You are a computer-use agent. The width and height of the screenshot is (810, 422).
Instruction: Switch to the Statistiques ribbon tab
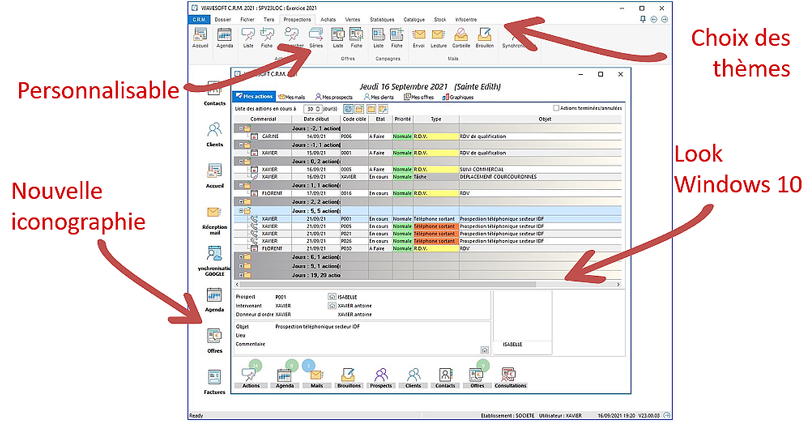pos(382,19)
